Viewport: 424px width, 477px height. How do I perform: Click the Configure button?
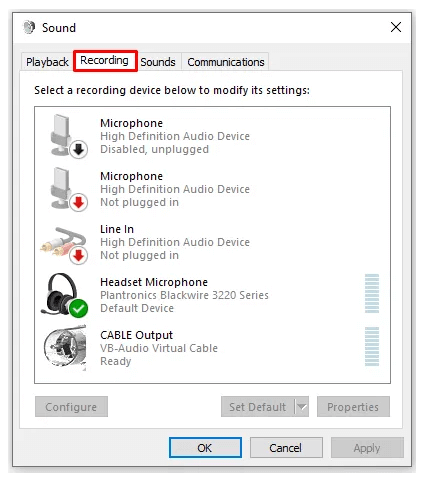(x=71, y=406)
